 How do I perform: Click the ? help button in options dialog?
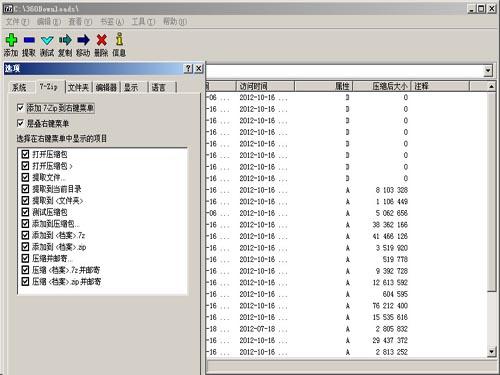[x=188, y=68]
